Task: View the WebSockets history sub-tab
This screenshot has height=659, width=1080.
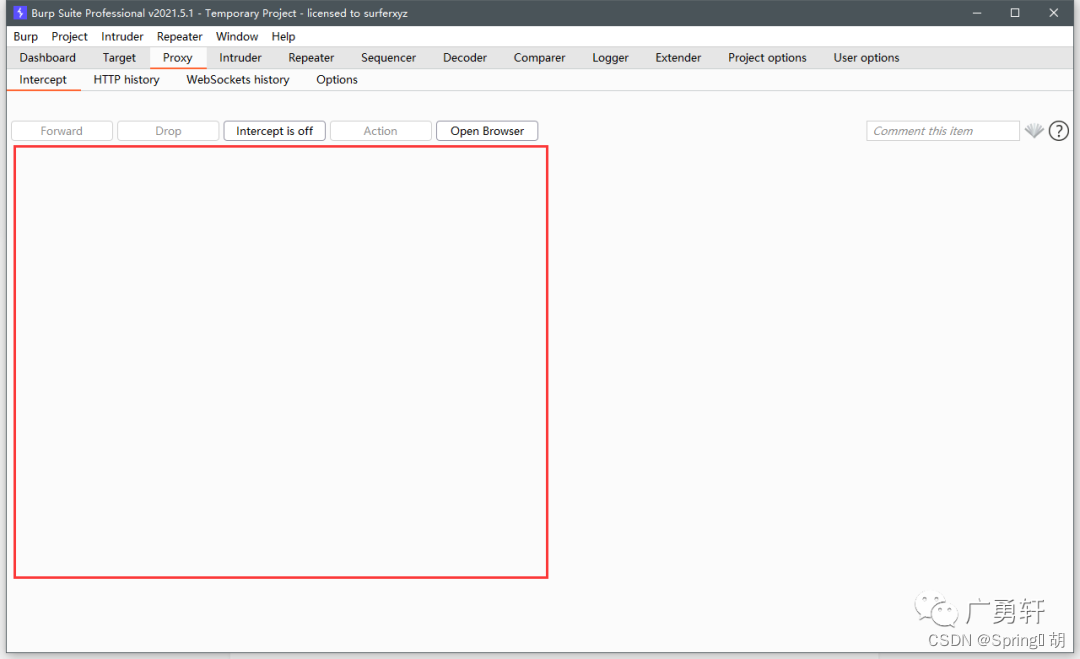Action: point(238,80)
